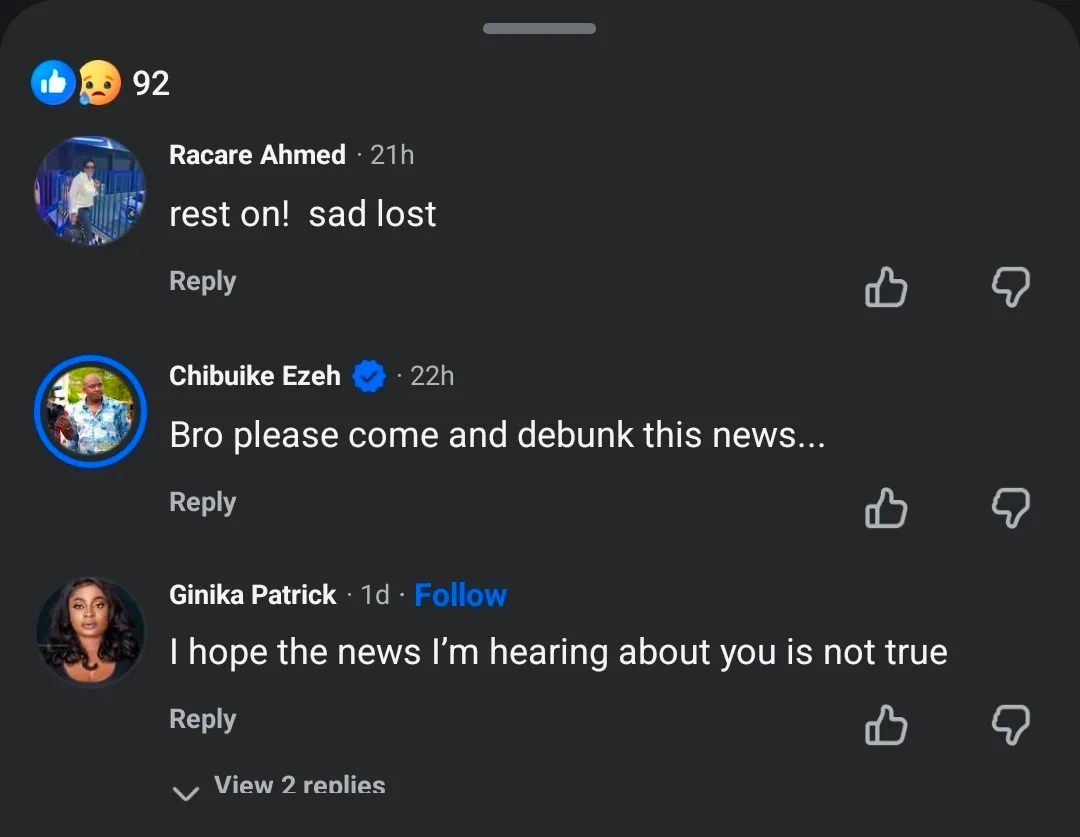
Task: Expand View 2 replies
Action: [298, 786]
